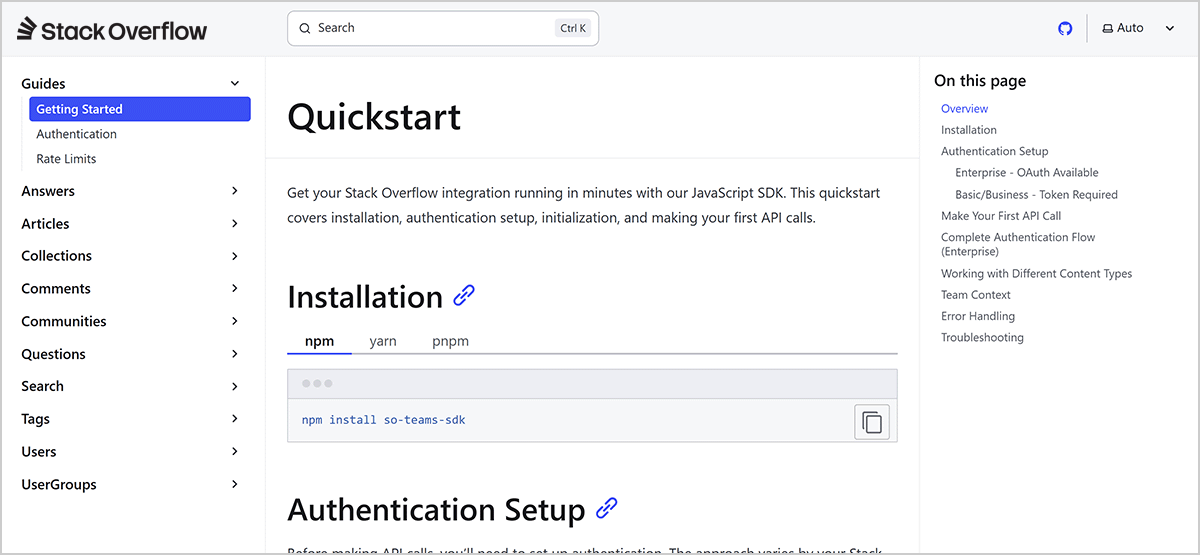This screenshot has width=1200, height=555.
Task: Click the Stack Overflow logo
Action: pos(112,30)
